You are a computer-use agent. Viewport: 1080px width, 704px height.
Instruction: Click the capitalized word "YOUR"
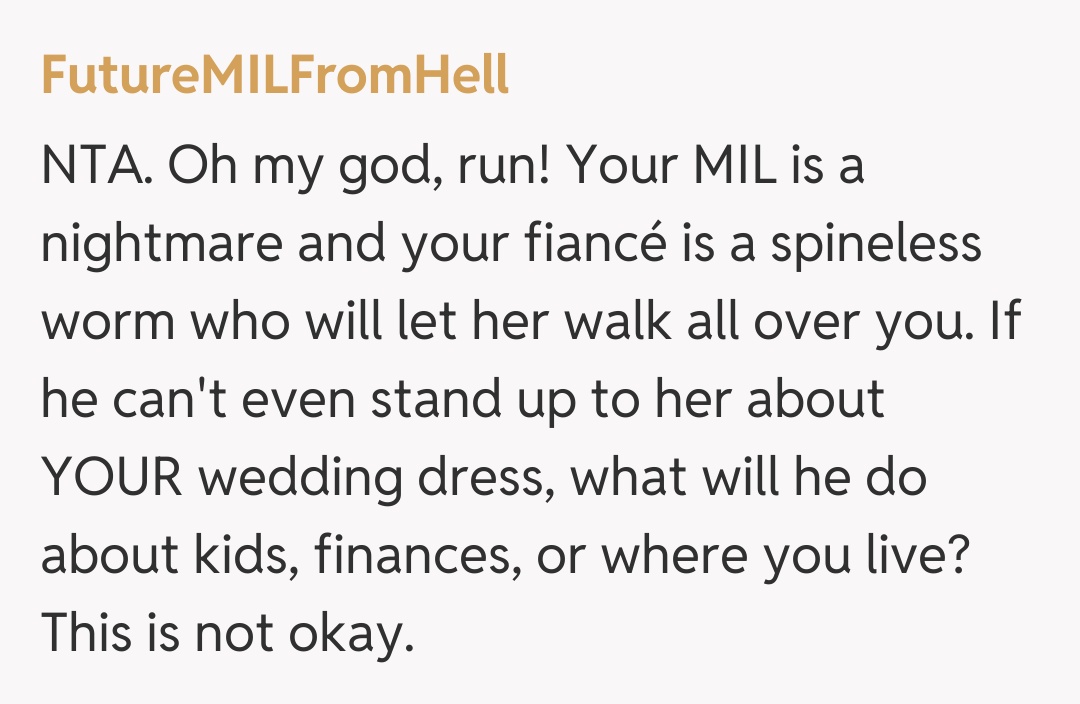point(112,478)
